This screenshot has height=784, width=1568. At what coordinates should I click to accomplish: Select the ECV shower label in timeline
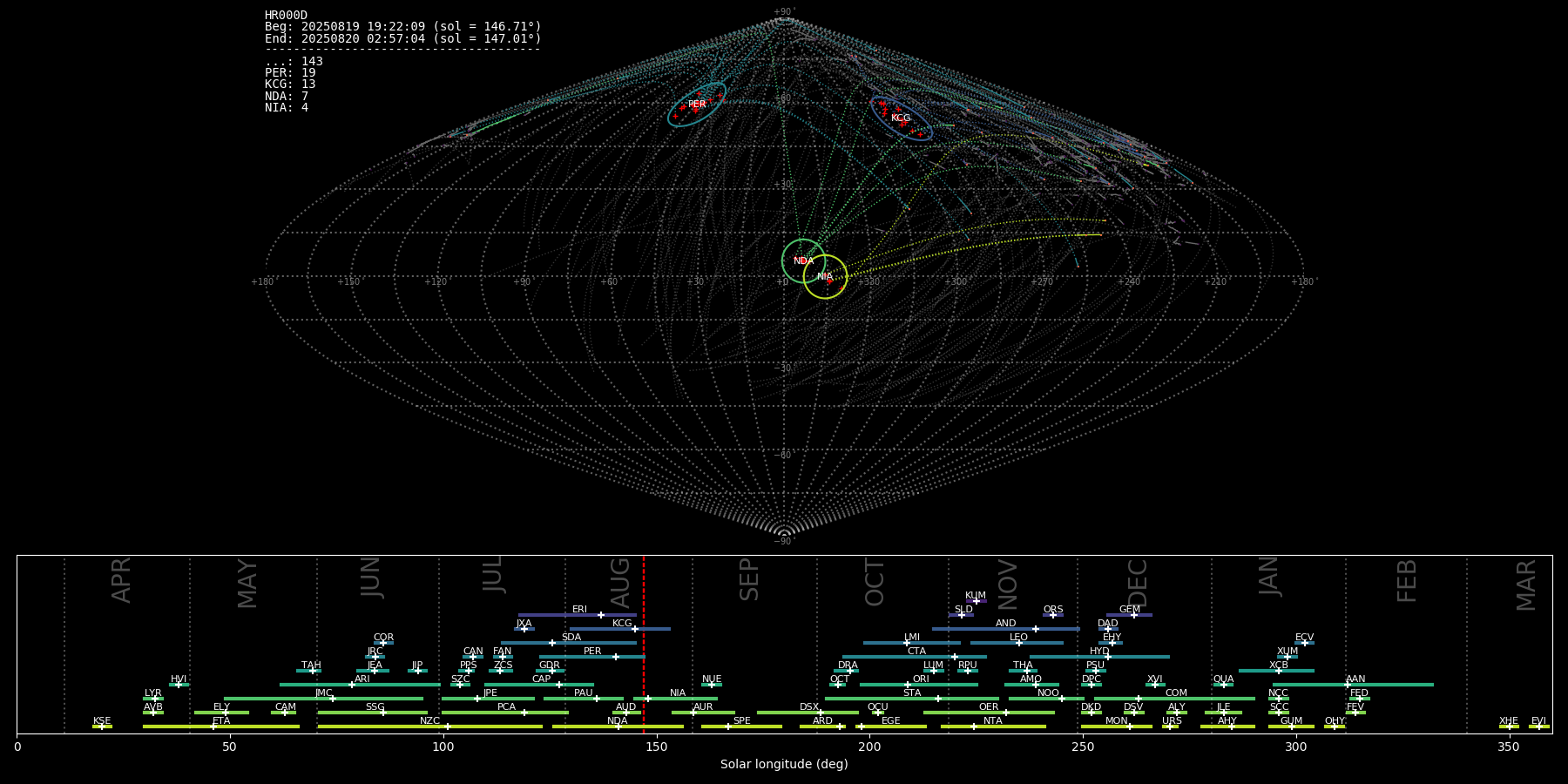[1304, 638]
